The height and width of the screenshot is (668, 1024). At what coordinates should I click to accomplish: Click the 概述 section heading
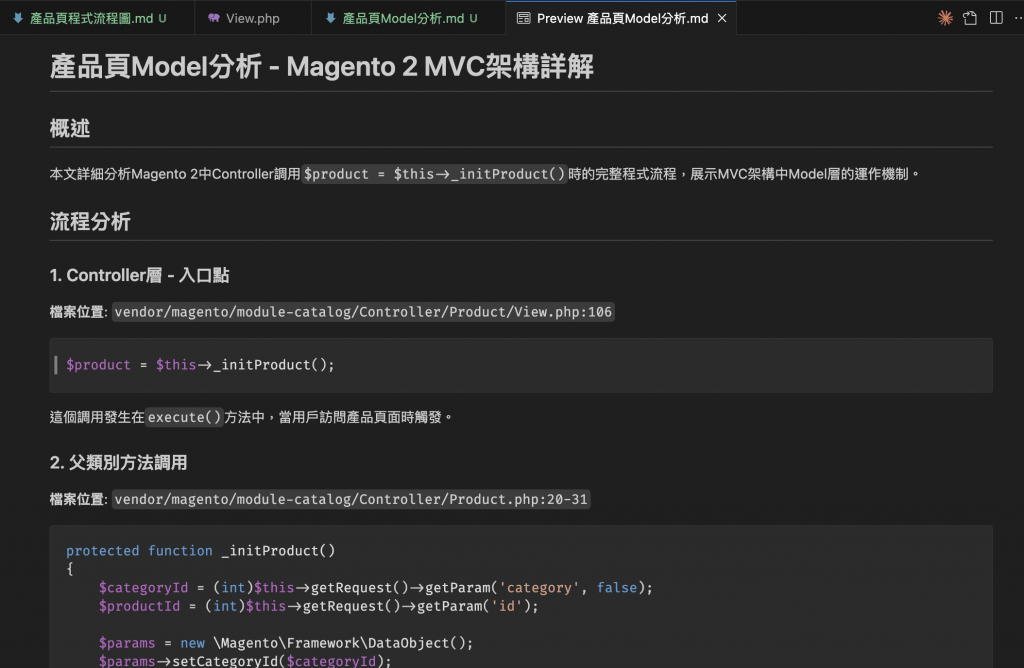(x=70, y=129)
